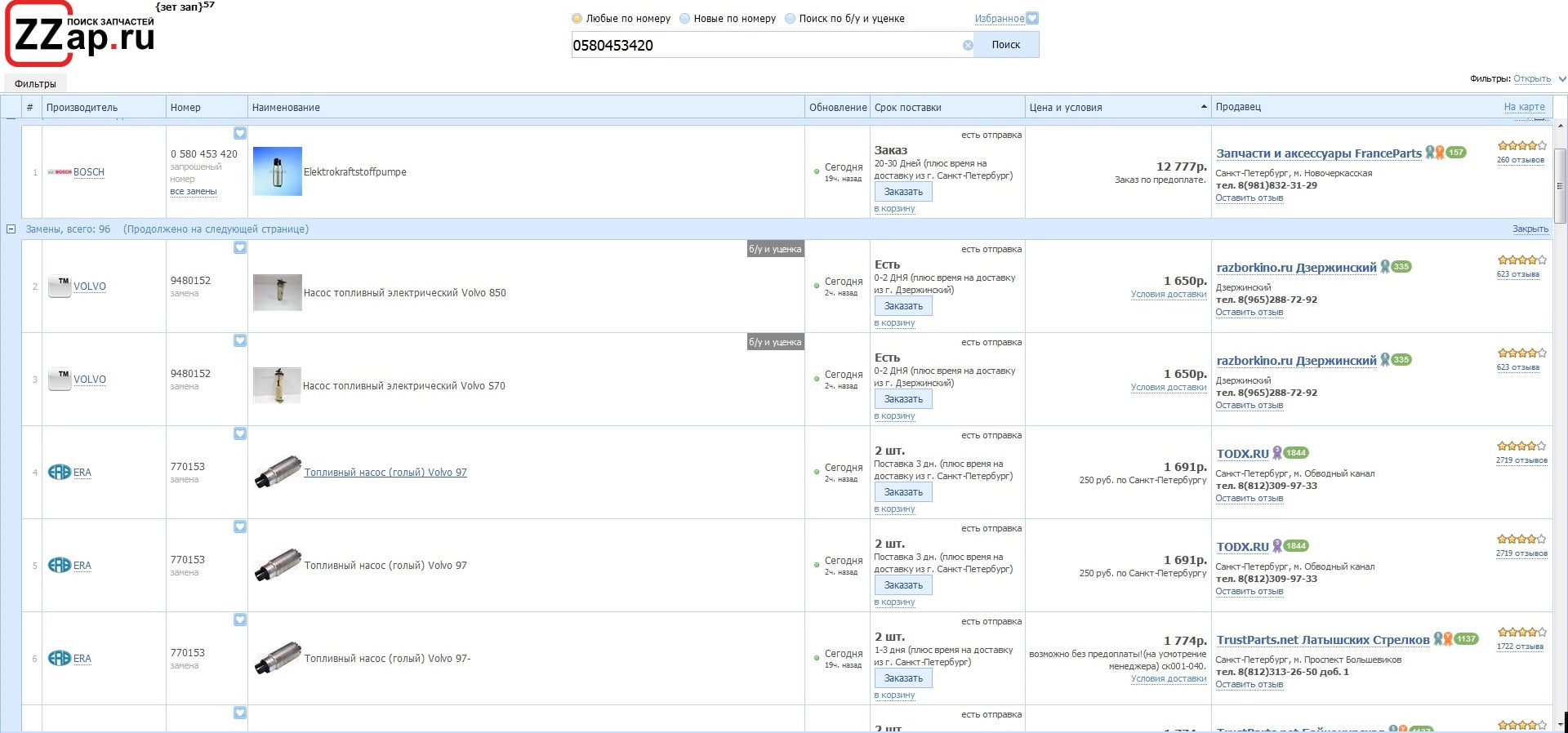Open the Bosch Elektrokraftstoffpumpe product thumbnail
Image resolution: width=1568 pixels, height=733 pixels.
point(277,171)
